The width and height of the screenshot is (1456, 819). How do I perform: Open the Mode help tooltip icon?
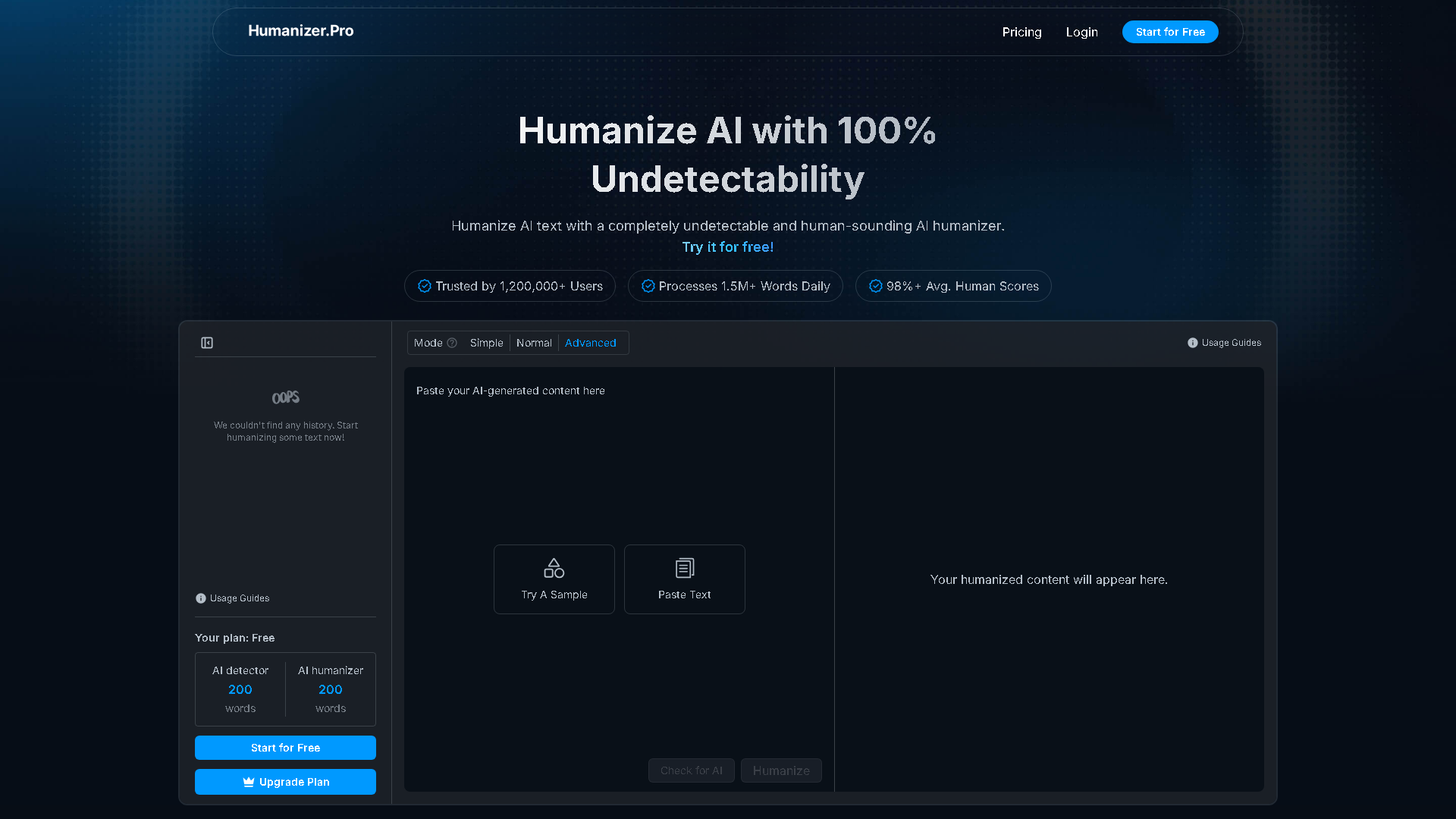452,343
